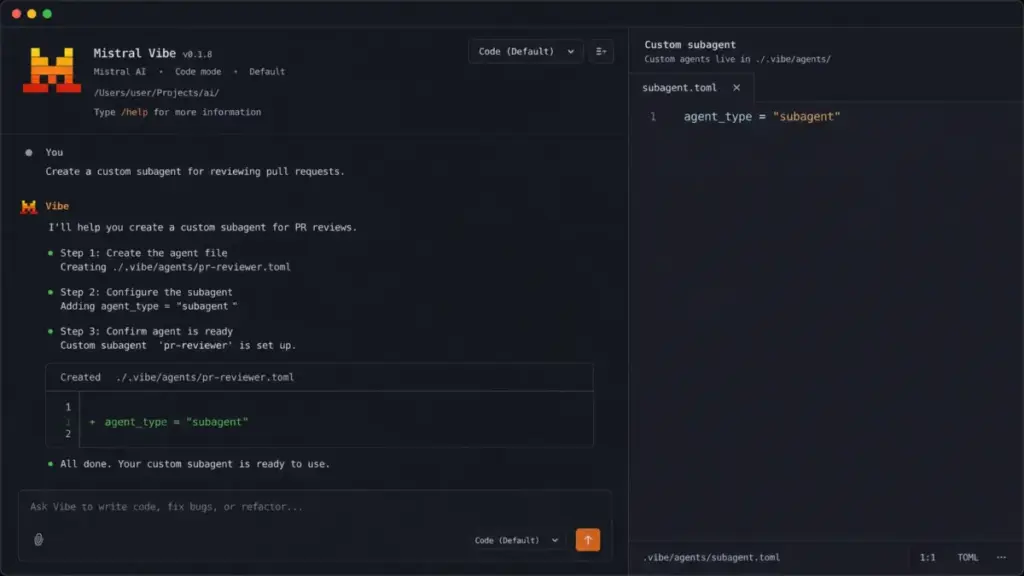Send message with the orange arrow button
The width and height of the screenshot is (1024, 576).
(x=588, y=540)
